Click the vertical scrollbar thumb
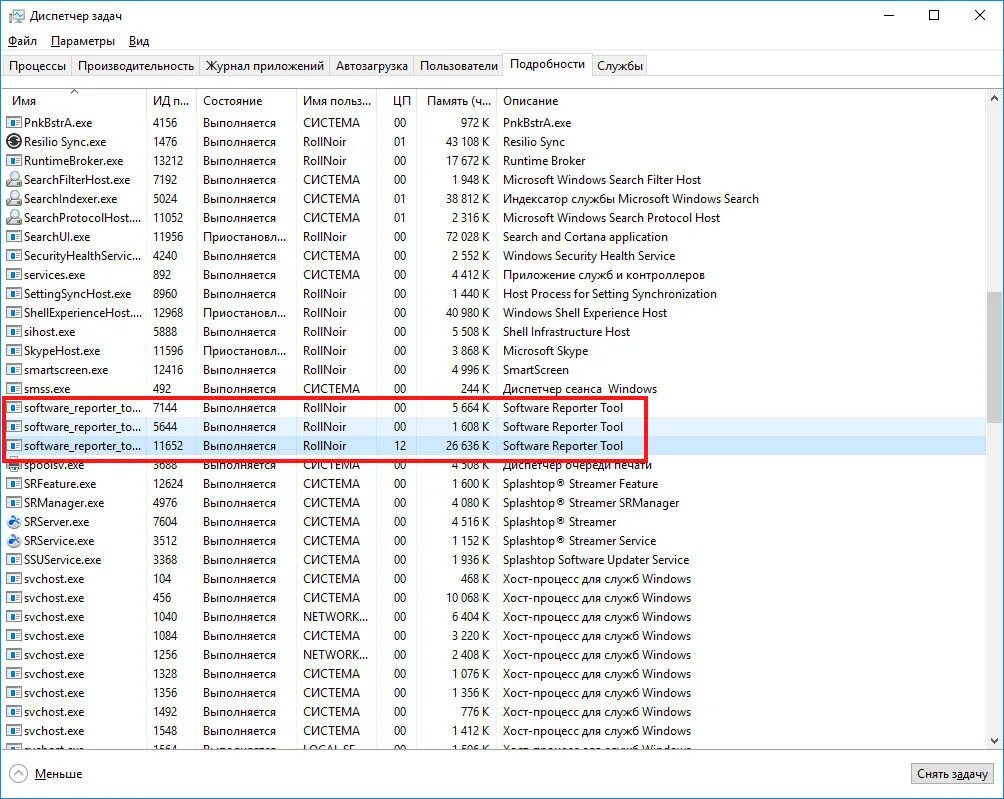The height and width of the screenshot is (799, 1004). click(x=994, y=355)
